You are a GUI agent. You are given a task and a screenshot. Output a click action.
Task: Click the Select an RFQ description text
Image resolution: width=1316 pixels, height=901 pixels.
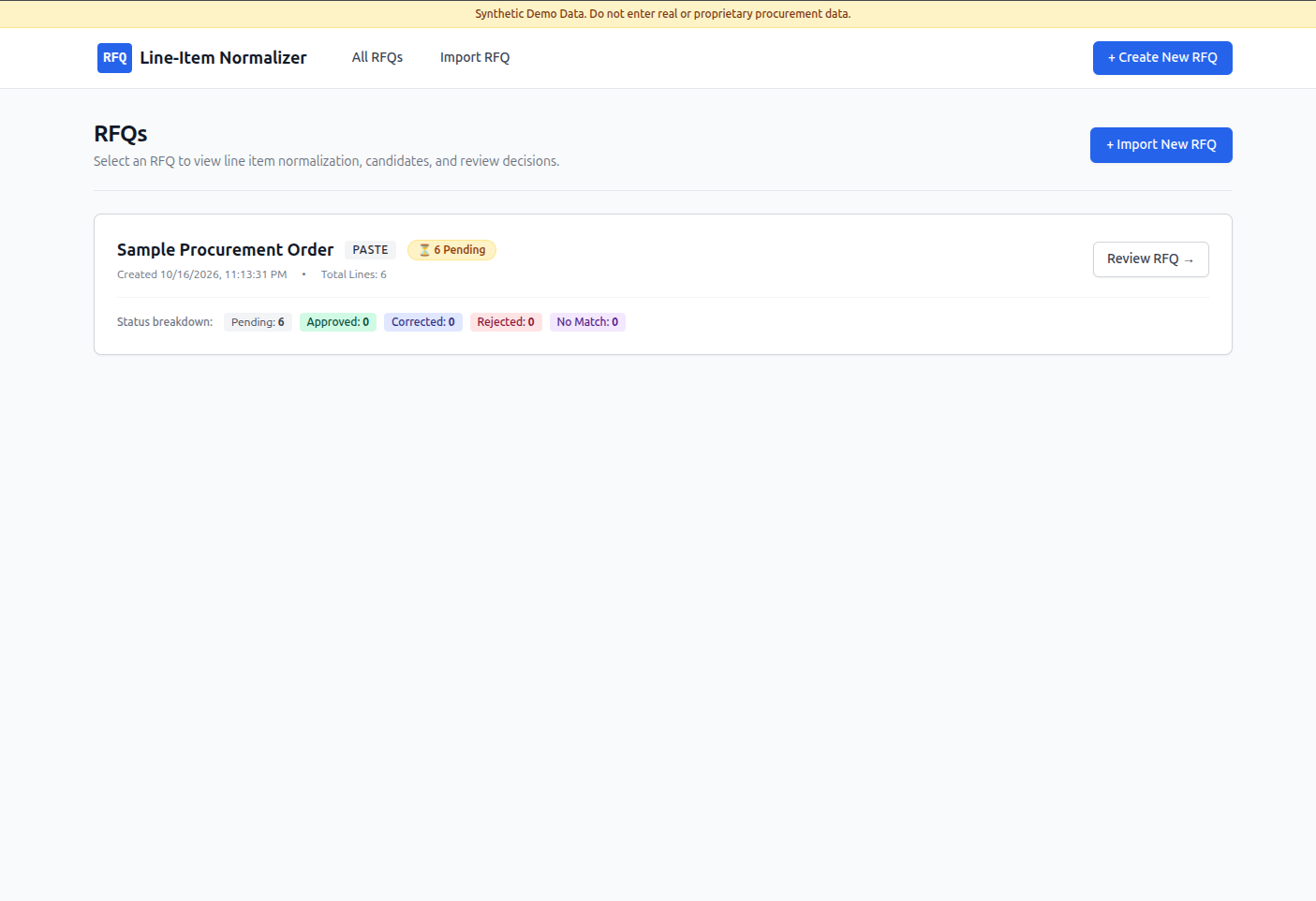coord(327,161)
